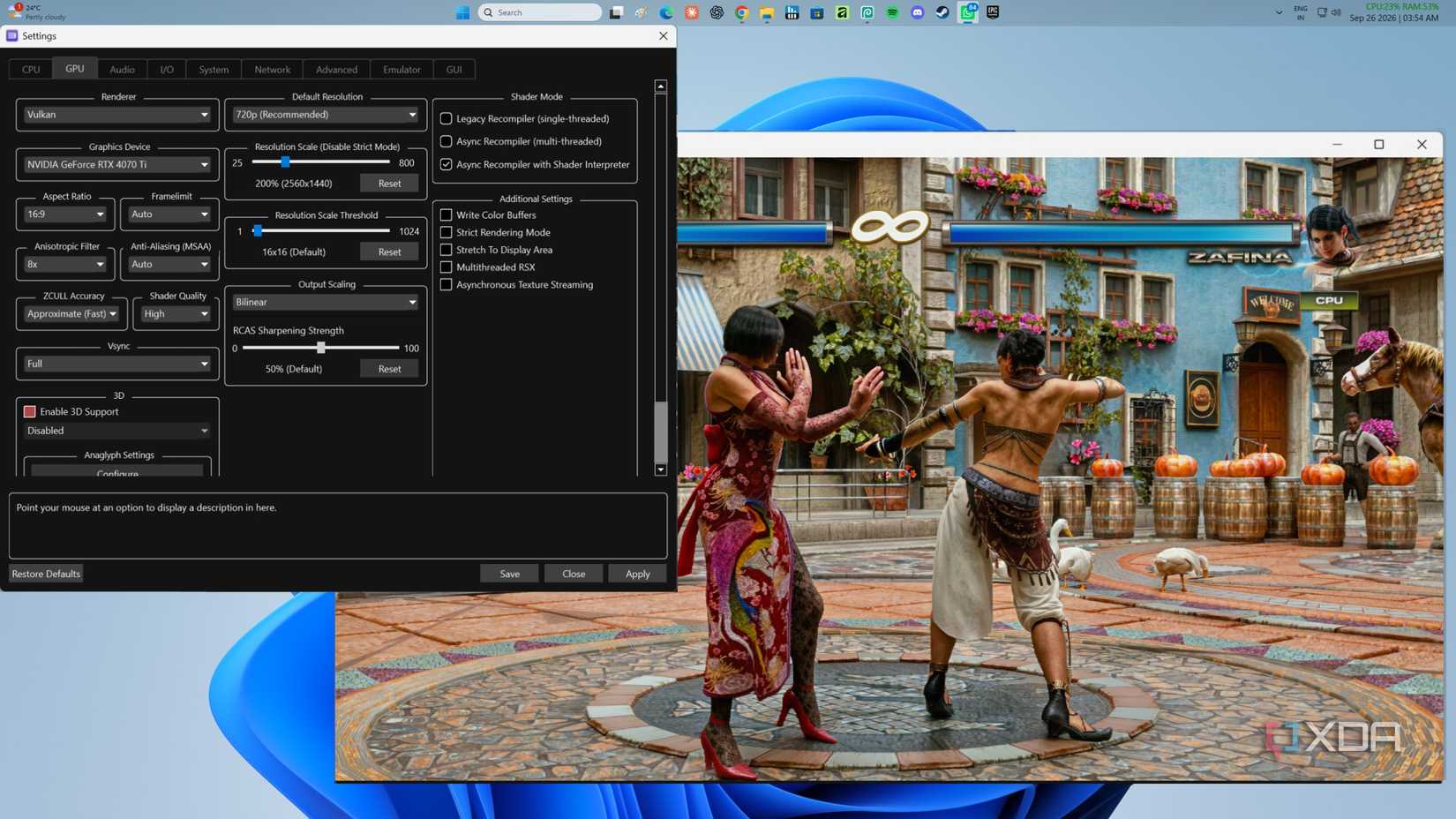Open Microsoft Store from the taskbar
The height and width of the screenshot is (819, 1456).
[x=817, y=12]
